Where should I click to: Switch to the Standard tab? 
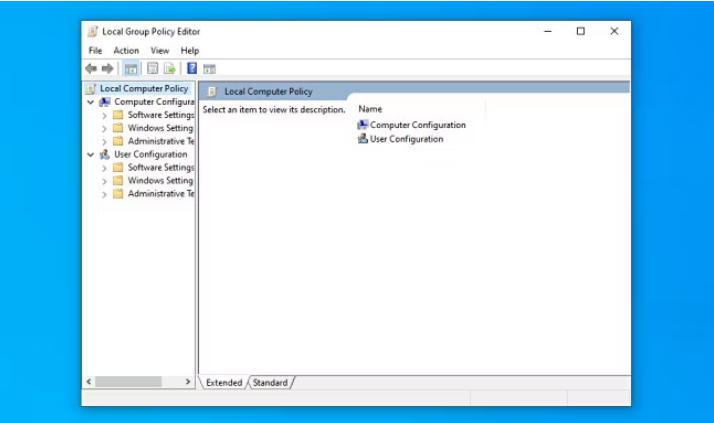tap(270, 382)
